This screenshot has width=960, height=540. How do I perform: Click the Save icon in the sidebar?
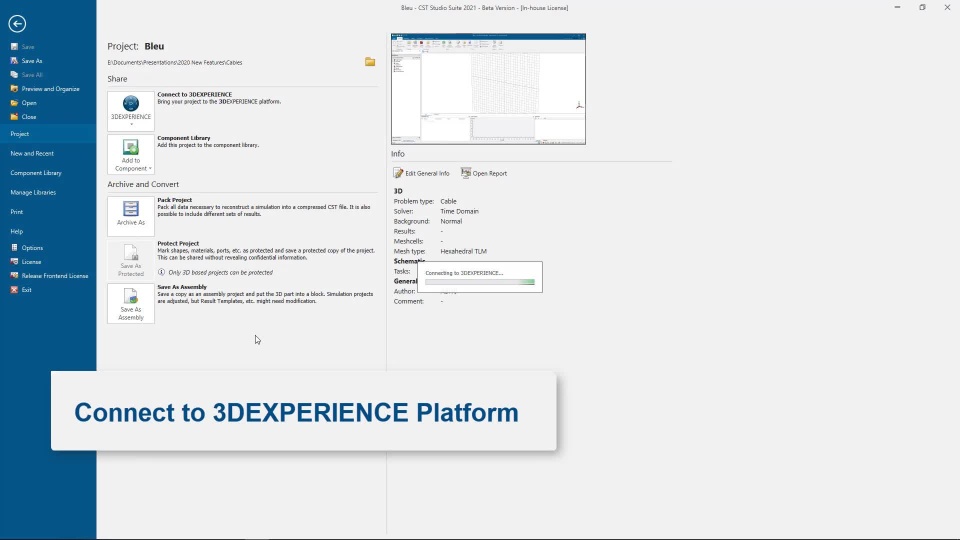coord(14,47)
